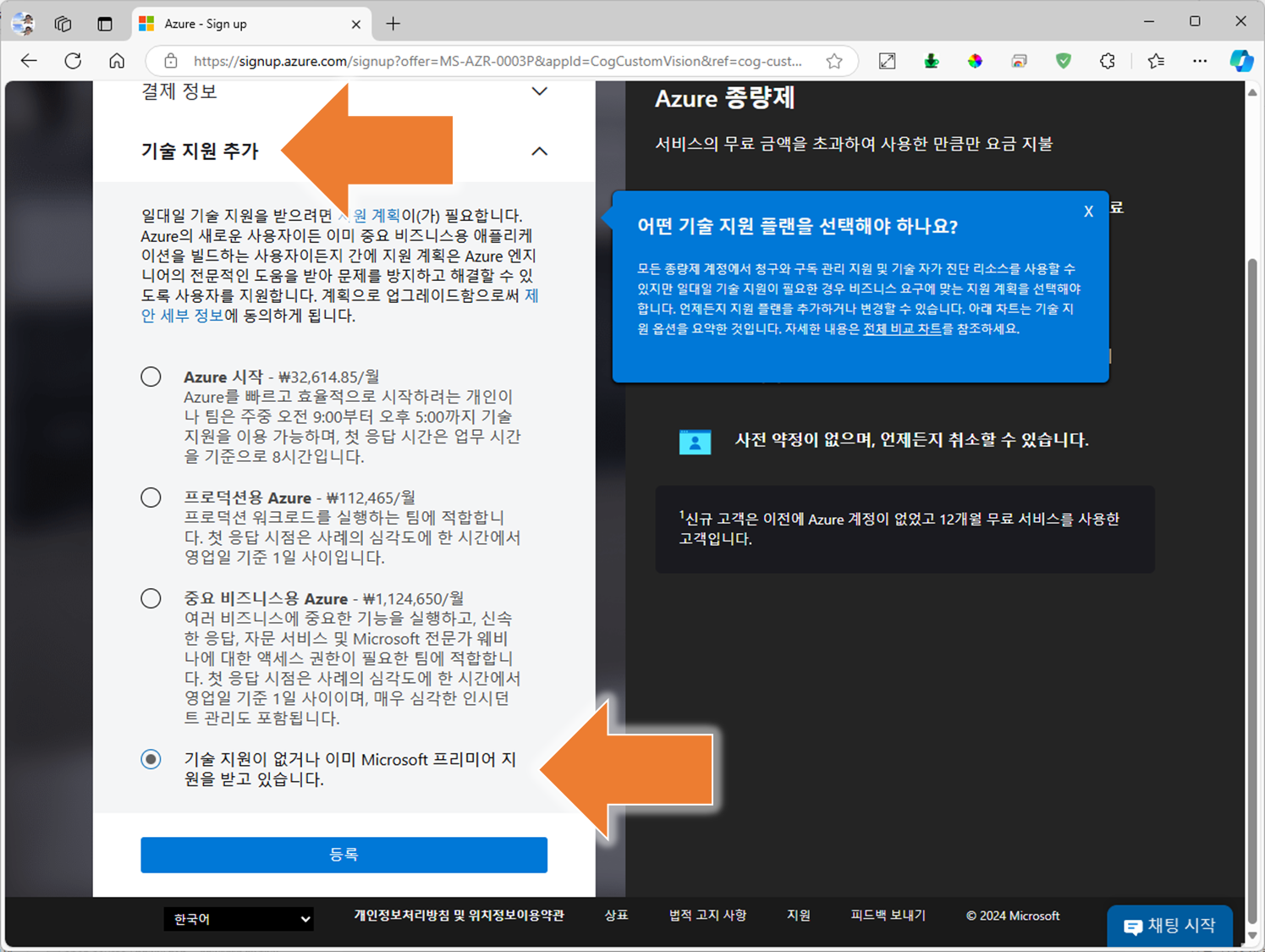The image size is (1265, 952).
Task: Collapse the 기술 지원 추가 section chevron
Action: click(x=539, y=151)
